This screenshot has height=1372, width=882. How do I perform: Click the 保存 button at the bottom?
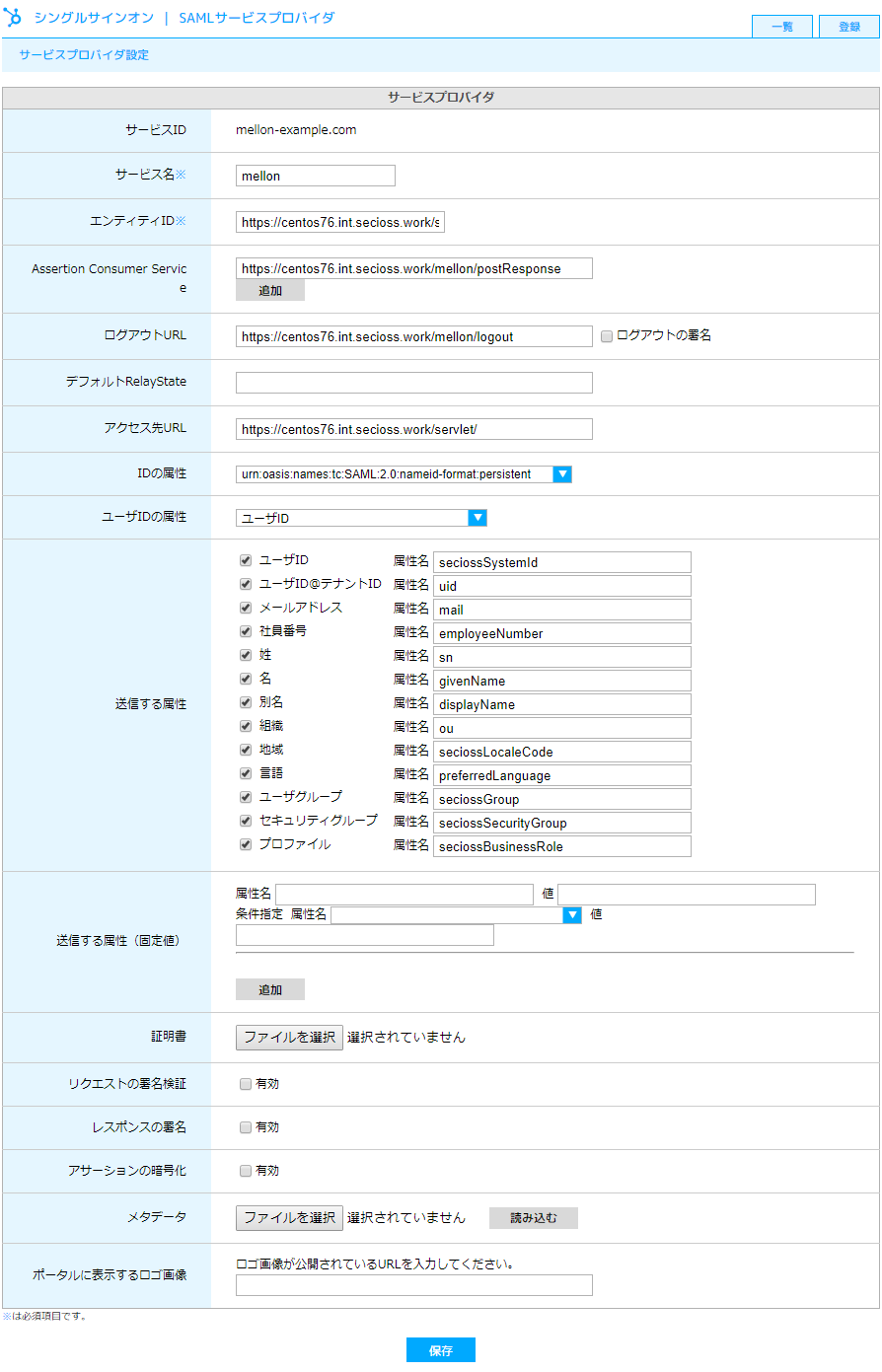pos(440,1349)
